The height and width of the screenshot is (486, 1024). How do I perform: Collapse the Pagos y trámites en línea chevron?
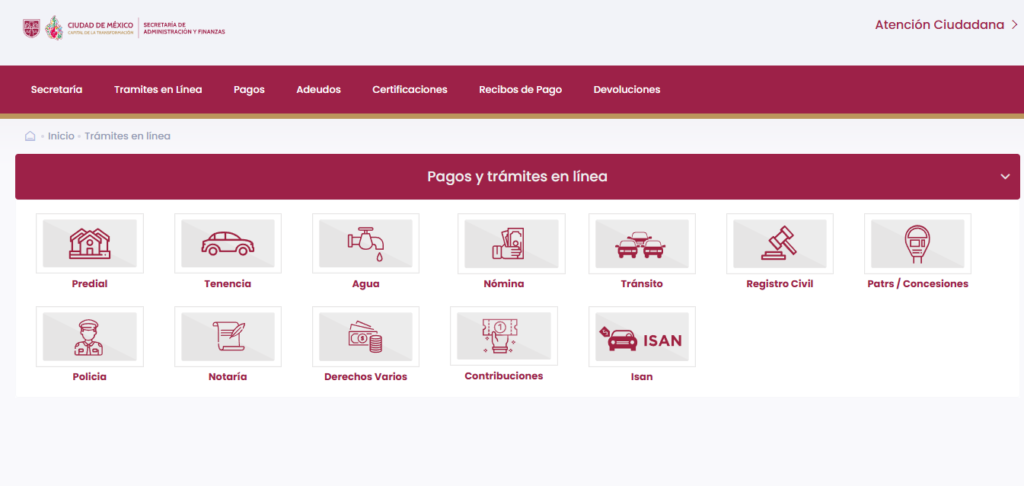1005,177
